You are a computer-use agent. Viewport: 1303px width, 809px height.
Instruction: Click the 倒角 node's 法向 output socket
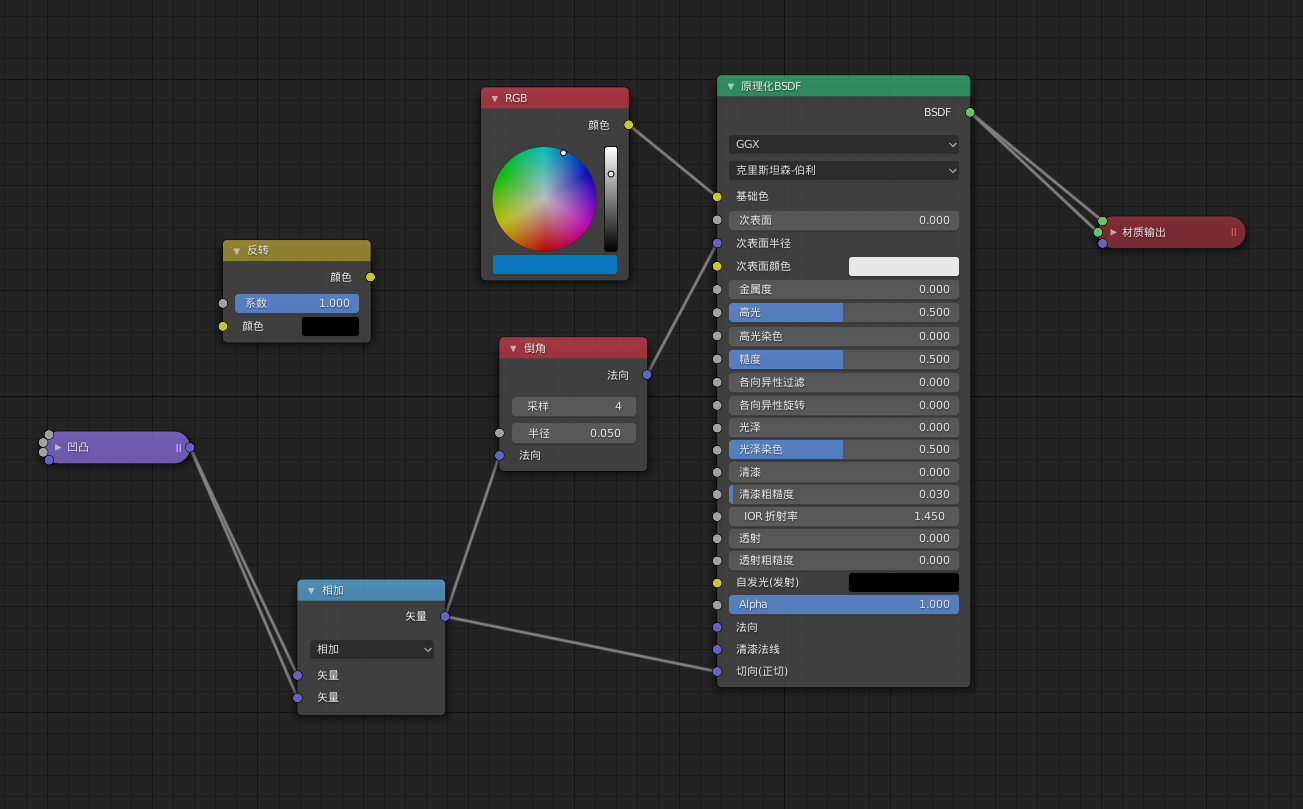click(x=647, y=375)
